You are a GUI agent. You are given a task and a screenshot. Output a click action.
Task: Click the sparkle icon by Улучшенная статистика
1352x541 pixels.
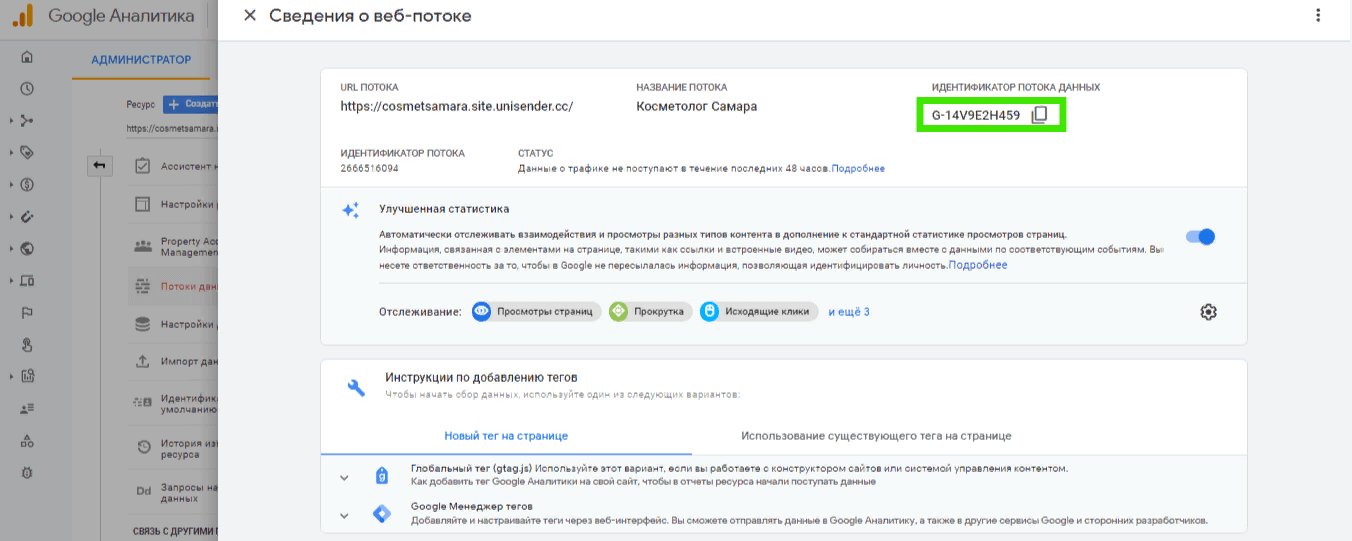click(350, 211)
